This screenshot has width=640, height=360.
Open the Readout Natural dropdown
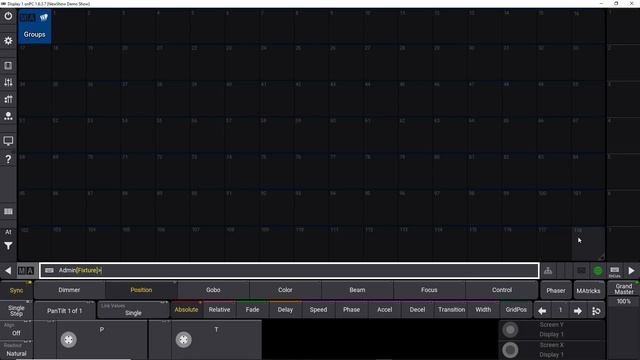[x=16, y=350]
